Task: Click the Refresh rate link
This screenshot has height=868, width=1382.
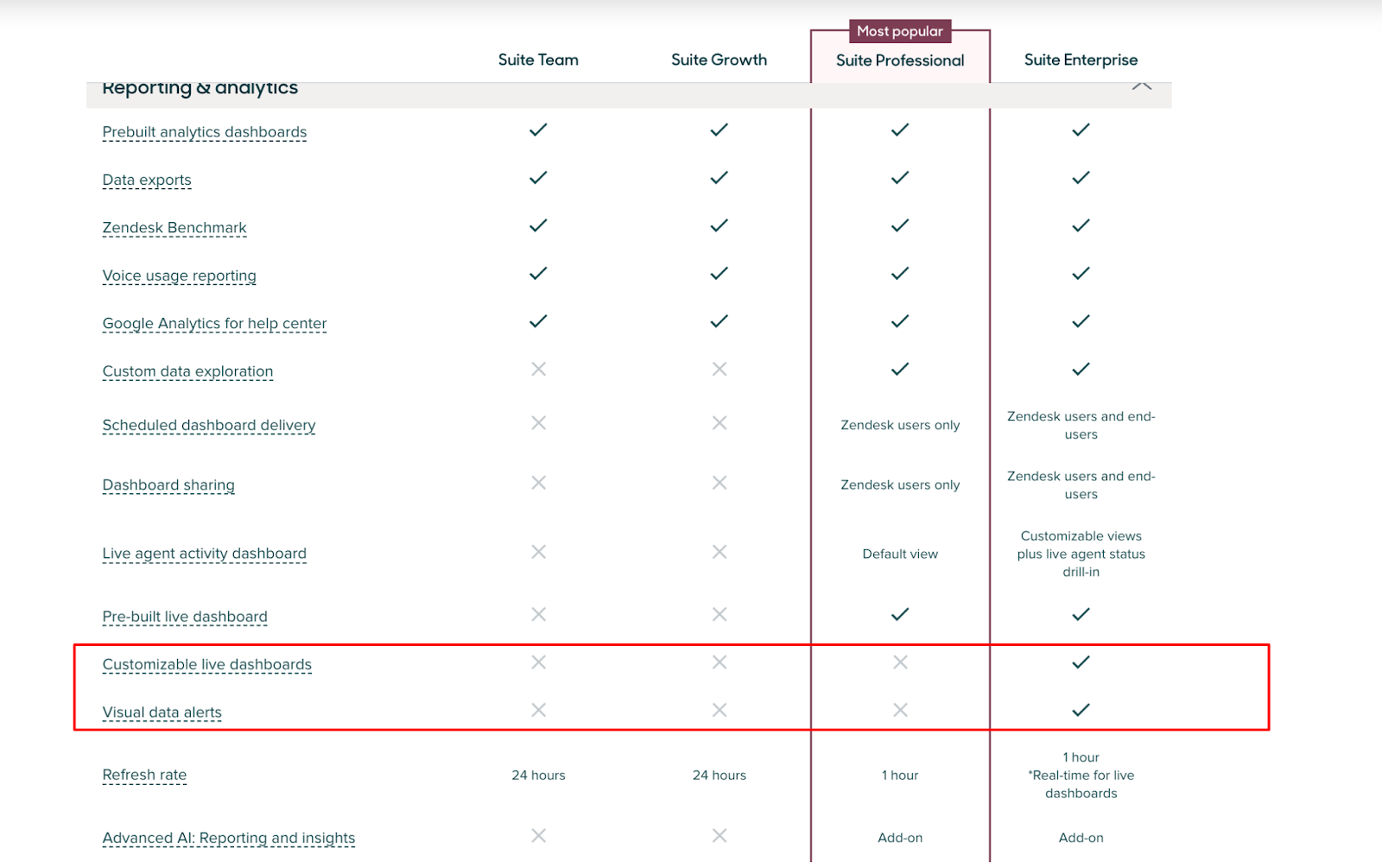Action: (144, 775)
